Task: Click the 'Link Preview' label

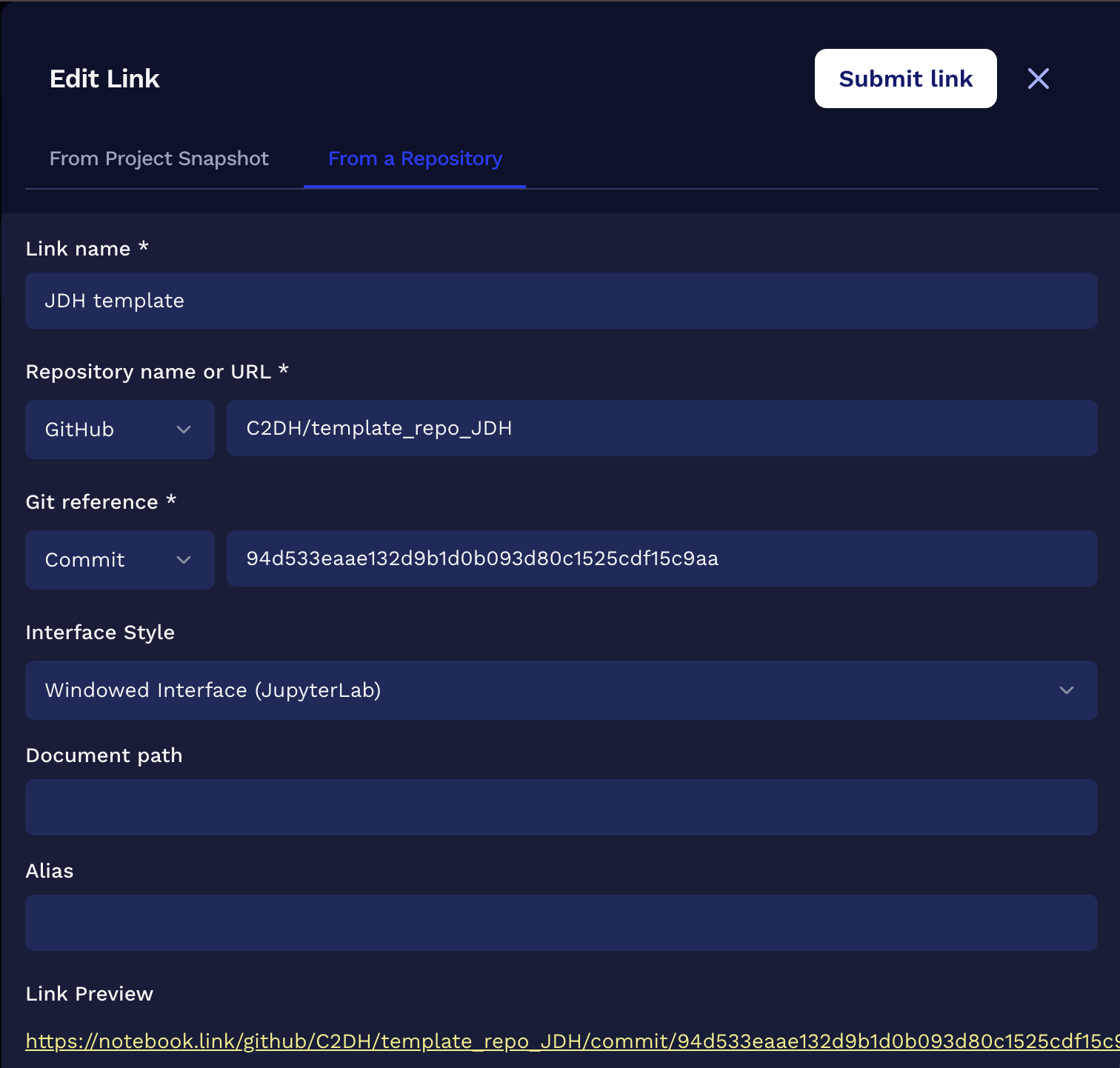Action: pyautogui.click(x=89, y=994)
